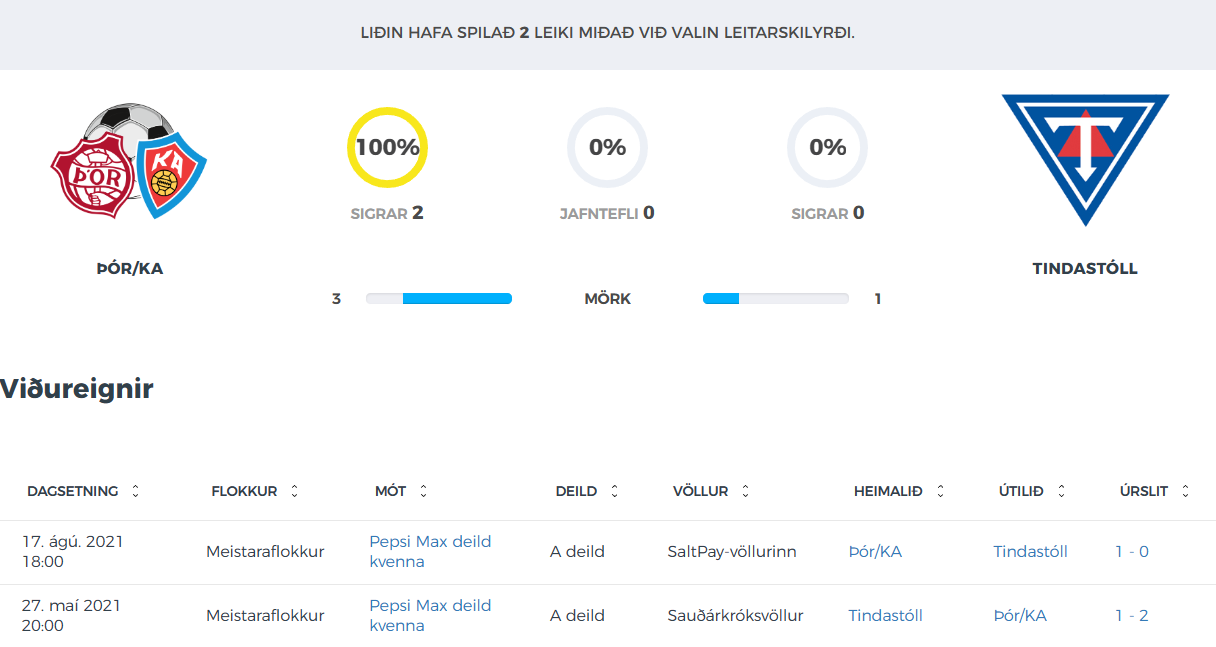Sort by the Dagsetning column arrows
1216x647 pixels.
[136, 491]
